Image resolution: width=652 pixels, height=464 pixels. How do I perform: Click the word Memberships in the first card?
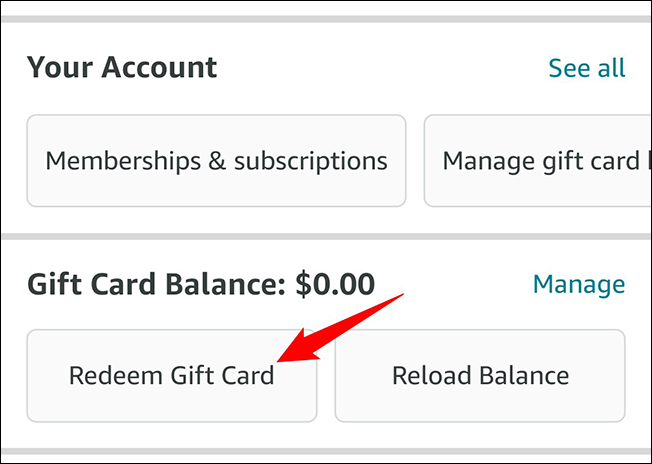pyautogui.click(x=123, y=161)
